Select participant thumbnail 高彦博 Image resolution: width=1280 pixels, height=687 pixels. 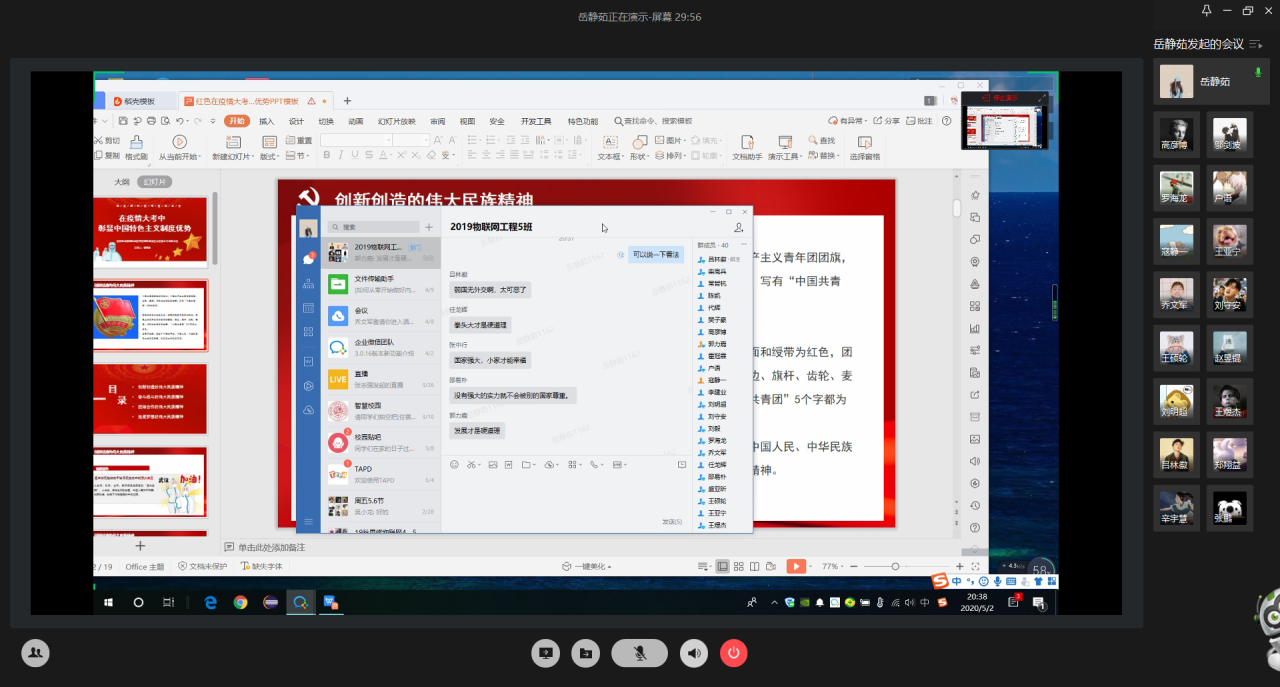1177,133
